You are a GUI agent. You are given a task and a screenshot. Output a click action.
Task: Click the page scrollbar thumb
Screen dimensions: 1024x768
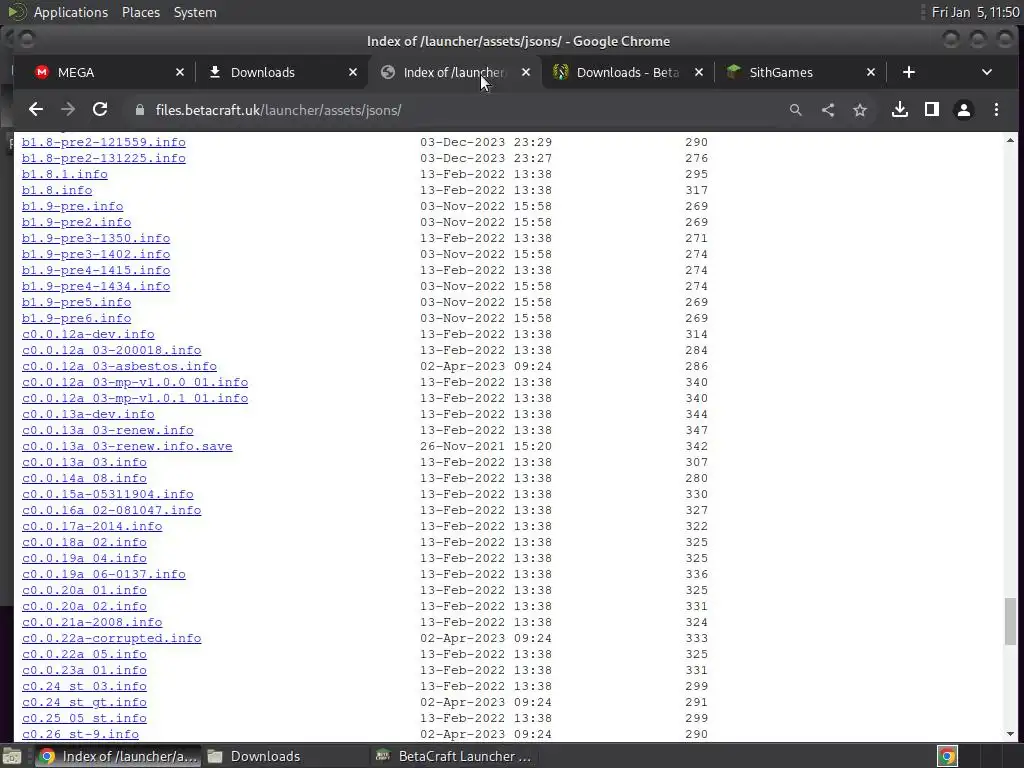(1010, 622)
